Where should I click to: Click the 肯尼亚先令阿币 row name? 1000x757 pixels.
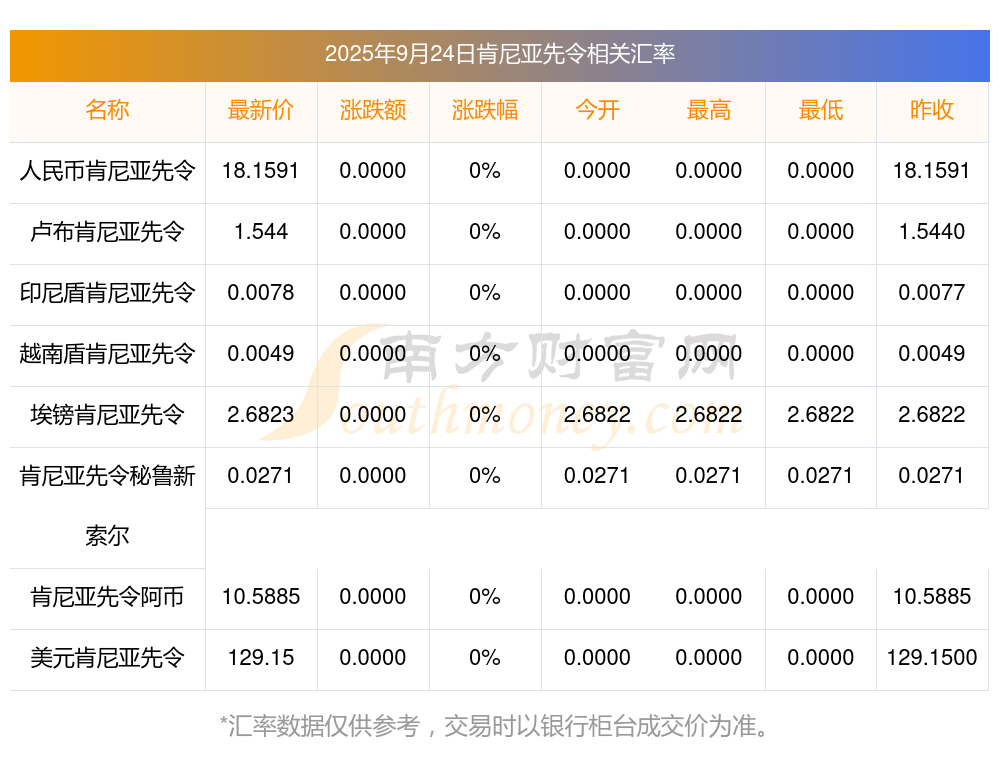click(x=107, y=597)
